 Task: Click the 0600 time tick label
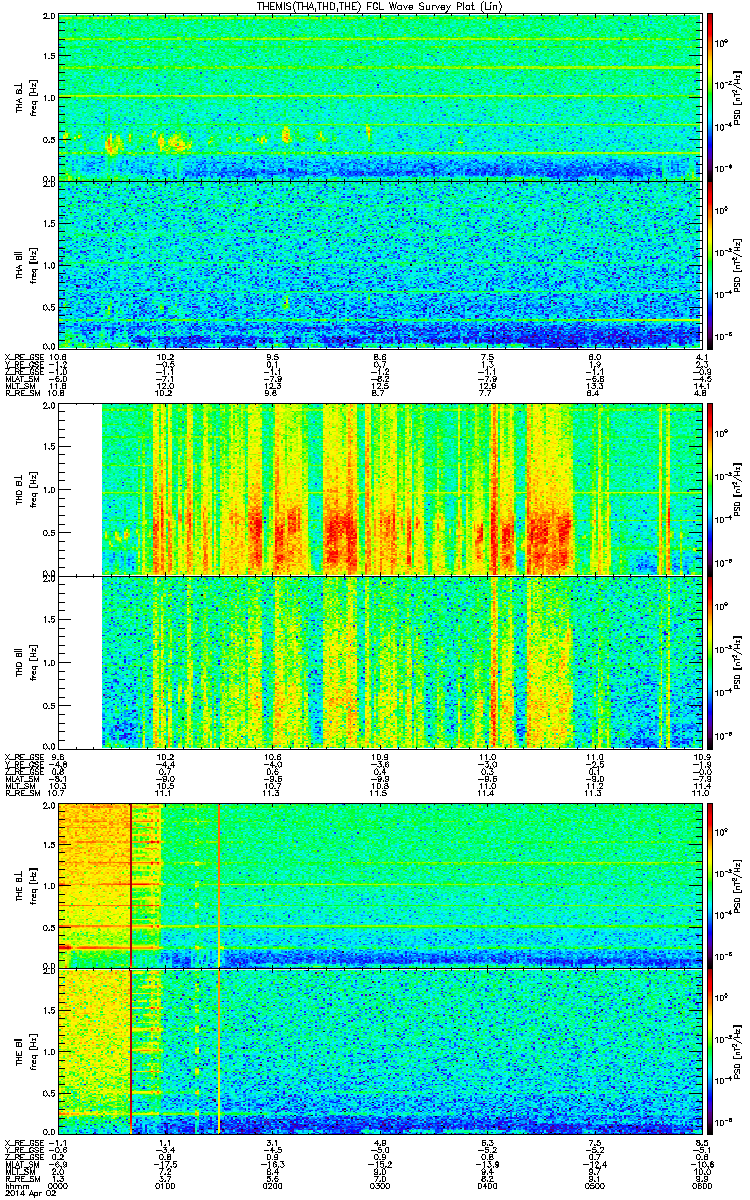point(701,1187)
